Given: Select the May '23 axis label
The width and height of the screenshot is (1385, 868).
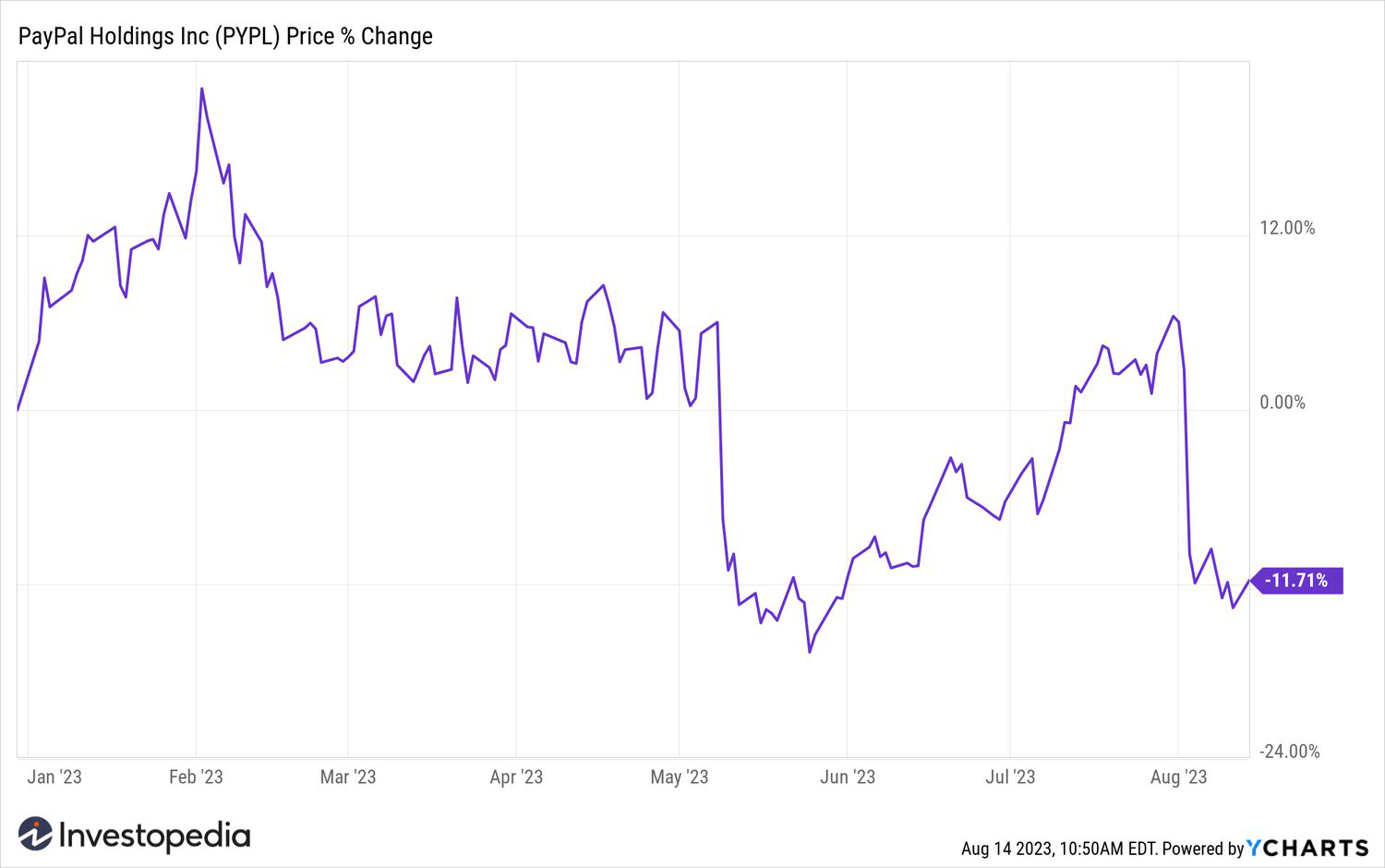Looking at the screenshot, I should tap(679, 777).
